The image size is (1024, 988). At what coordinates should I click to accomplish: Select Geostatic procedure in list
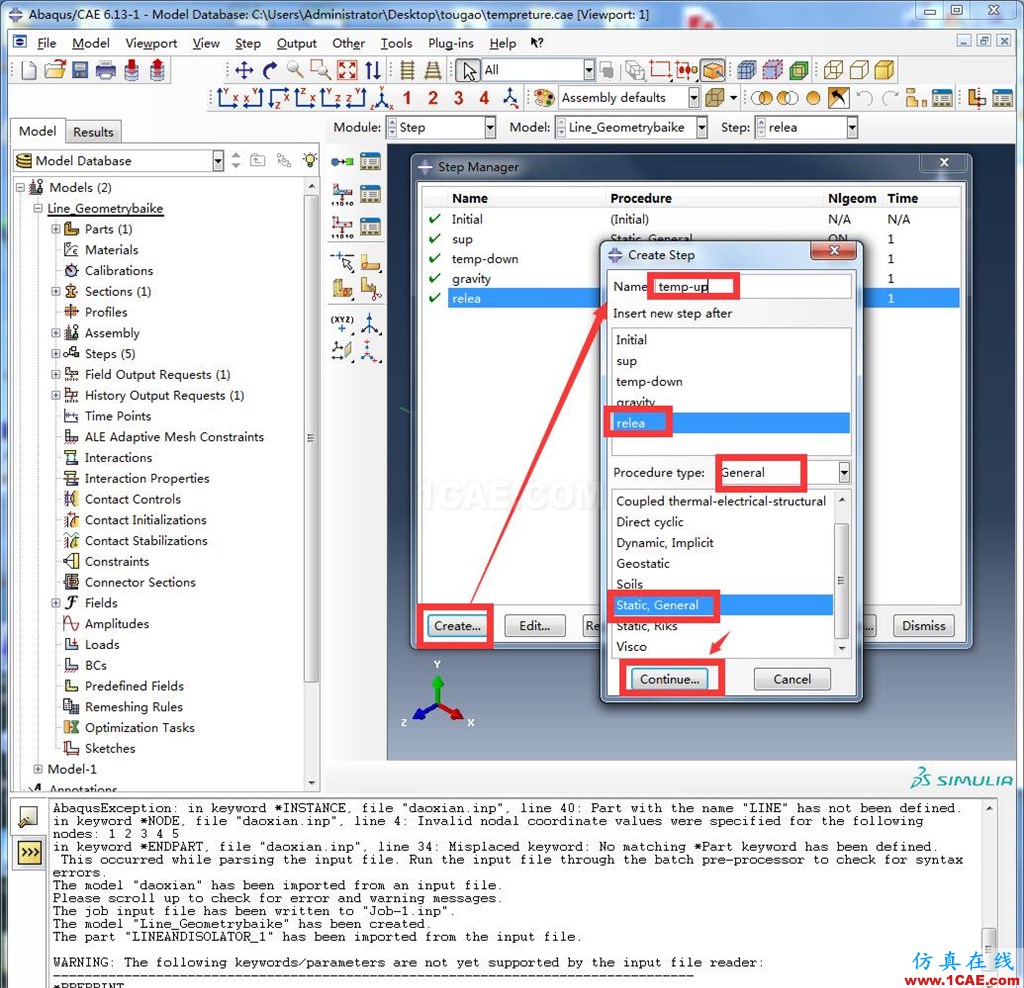643,564
